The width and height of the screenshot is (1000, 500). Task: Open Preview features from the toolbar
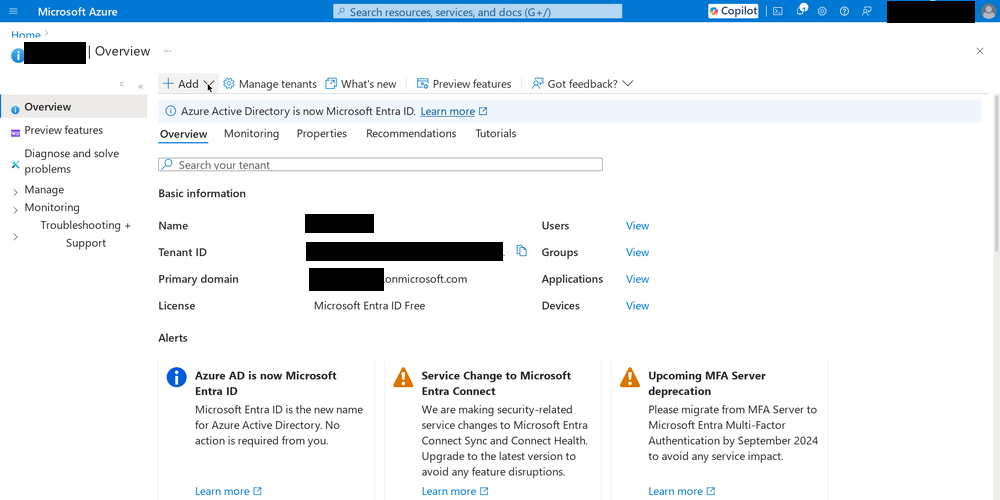464,84
